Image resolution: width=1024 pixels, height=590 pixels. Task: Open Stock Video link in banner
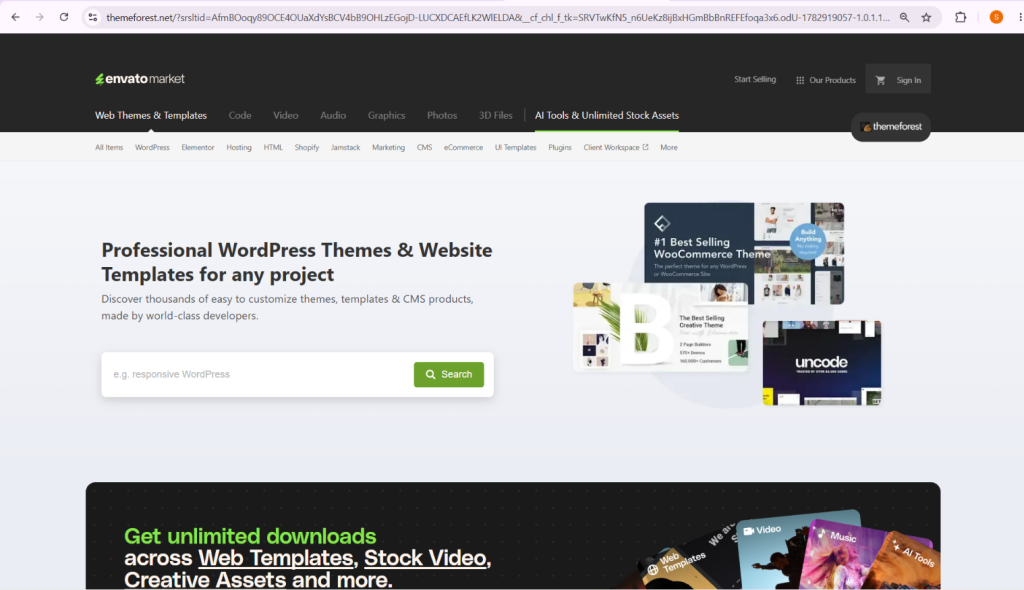pyautogui.click(x=424, y=558)
